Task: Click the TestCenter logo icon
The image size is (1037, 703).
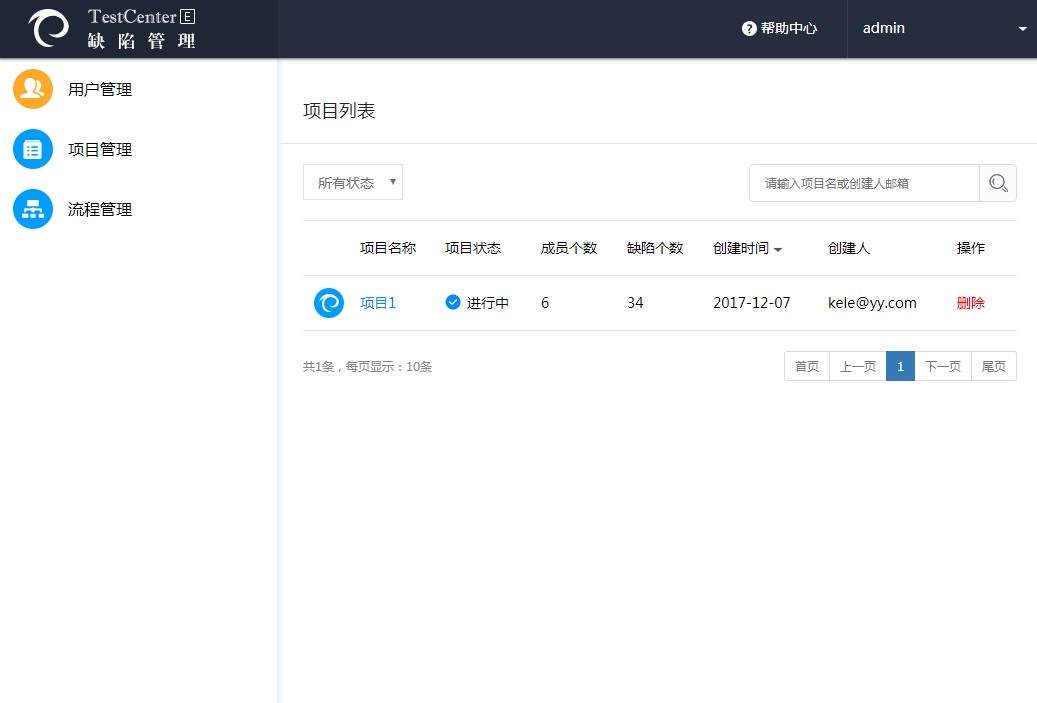Action: pos(47,28)
